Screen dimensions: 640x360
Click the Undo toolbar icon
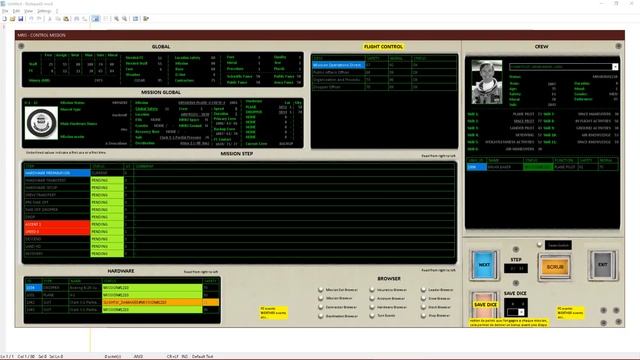click(31, 19)
